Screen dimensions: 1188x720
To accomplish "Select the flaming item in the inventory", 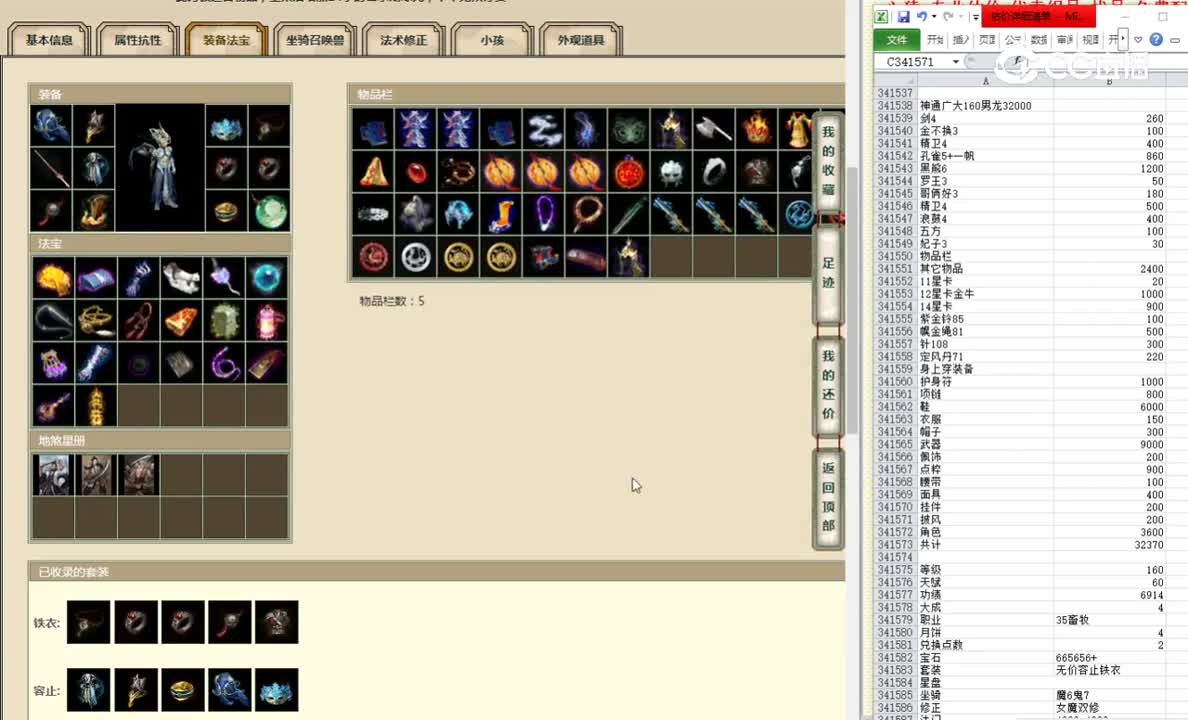I will pyautogui.click(x=755, y=128).
